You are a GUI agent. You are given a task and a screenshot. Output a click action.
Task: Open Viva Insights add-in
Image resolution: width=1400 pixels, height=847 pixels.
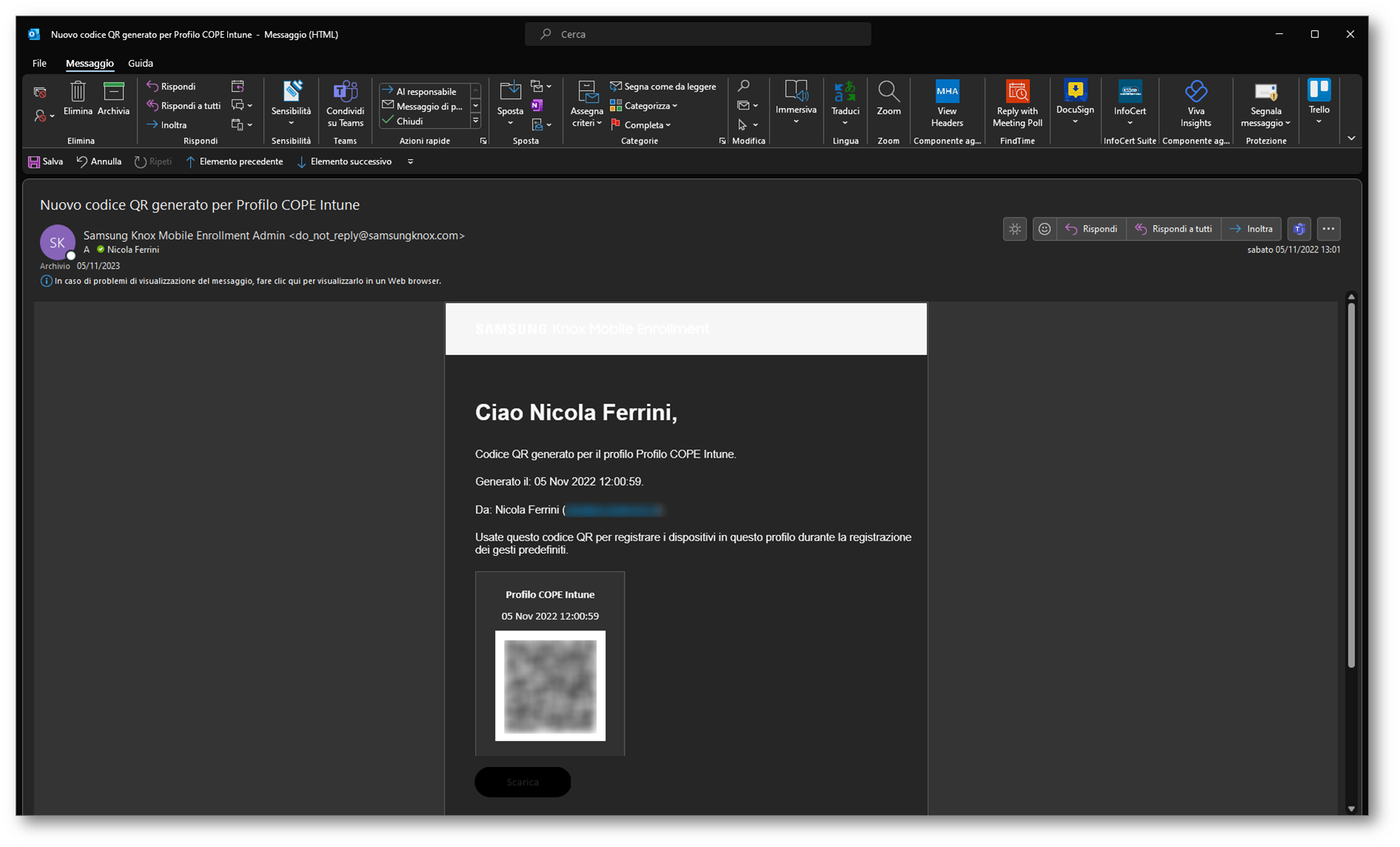pyautogui.click(x=1196, y=104)
